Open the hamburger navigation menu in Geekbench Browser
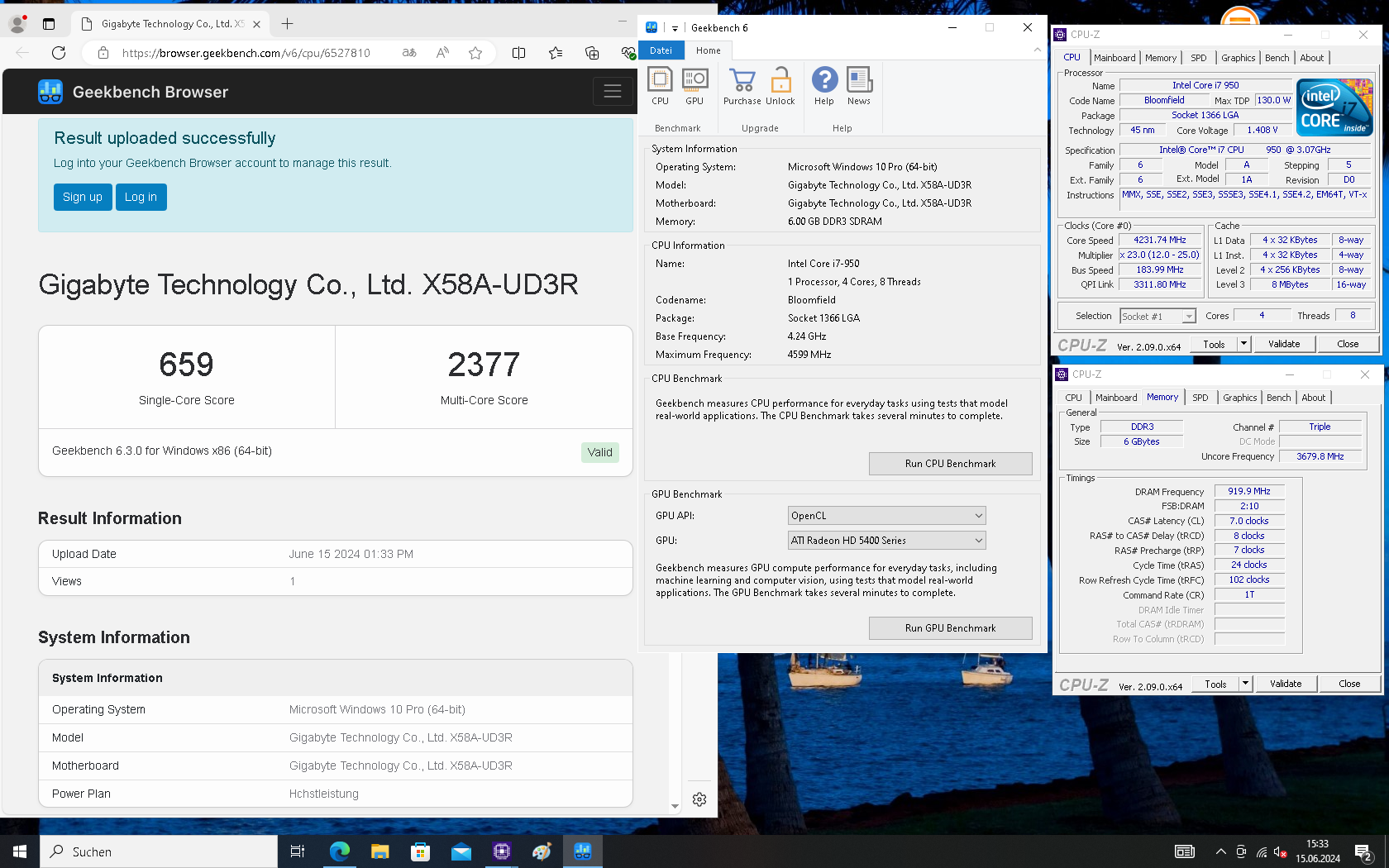 click(x=613, y=91)
